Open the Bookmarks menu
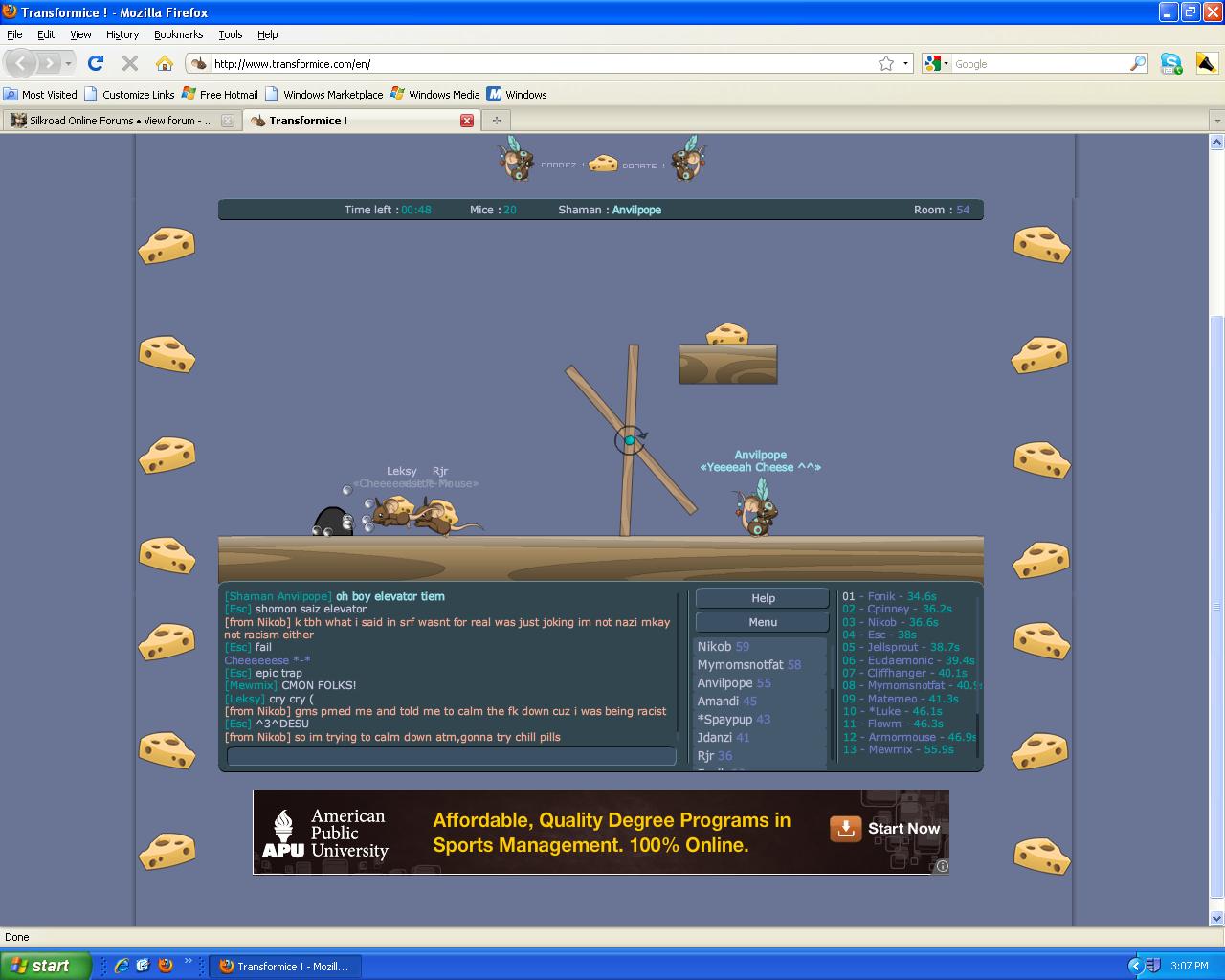 pos(178,34)
